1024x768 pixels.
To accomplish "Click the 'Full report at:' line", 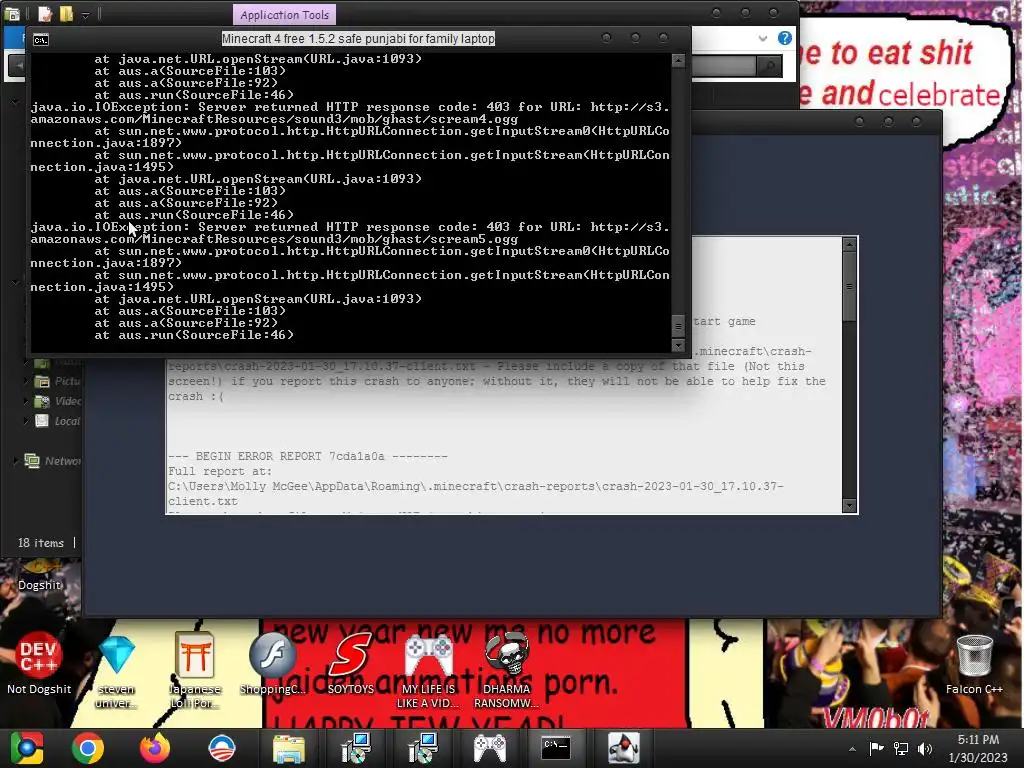I will tap(220, 471).
